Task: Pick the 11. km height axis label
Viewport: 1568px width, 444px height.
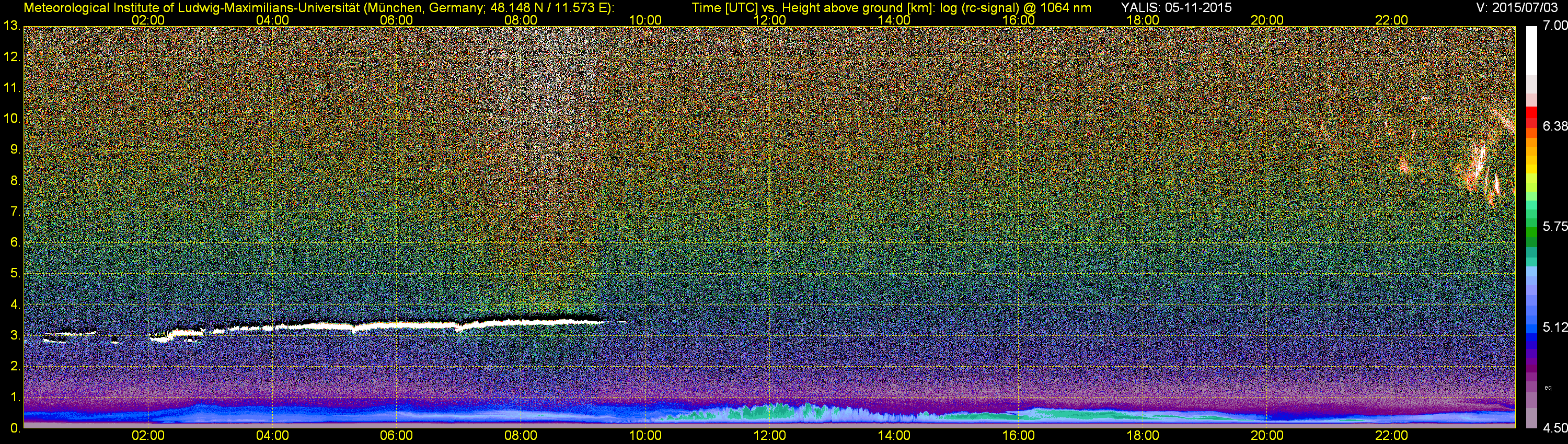Action: [x=11, y=88]
